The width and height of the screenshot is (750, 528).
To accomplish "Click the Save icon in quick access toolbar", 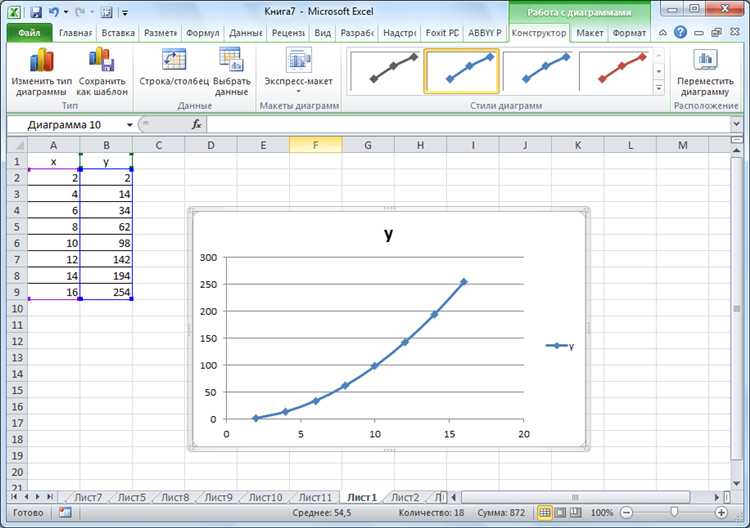I will [x=36, y=12].
